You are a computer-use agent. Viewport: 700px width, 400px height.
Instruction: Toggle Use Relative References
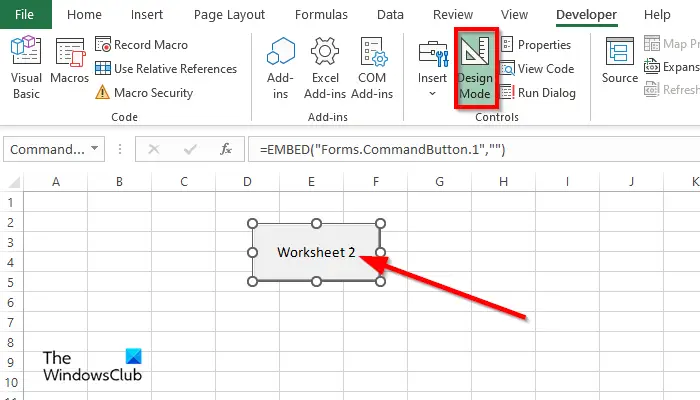pyautogui.click(x=166, y=69)
